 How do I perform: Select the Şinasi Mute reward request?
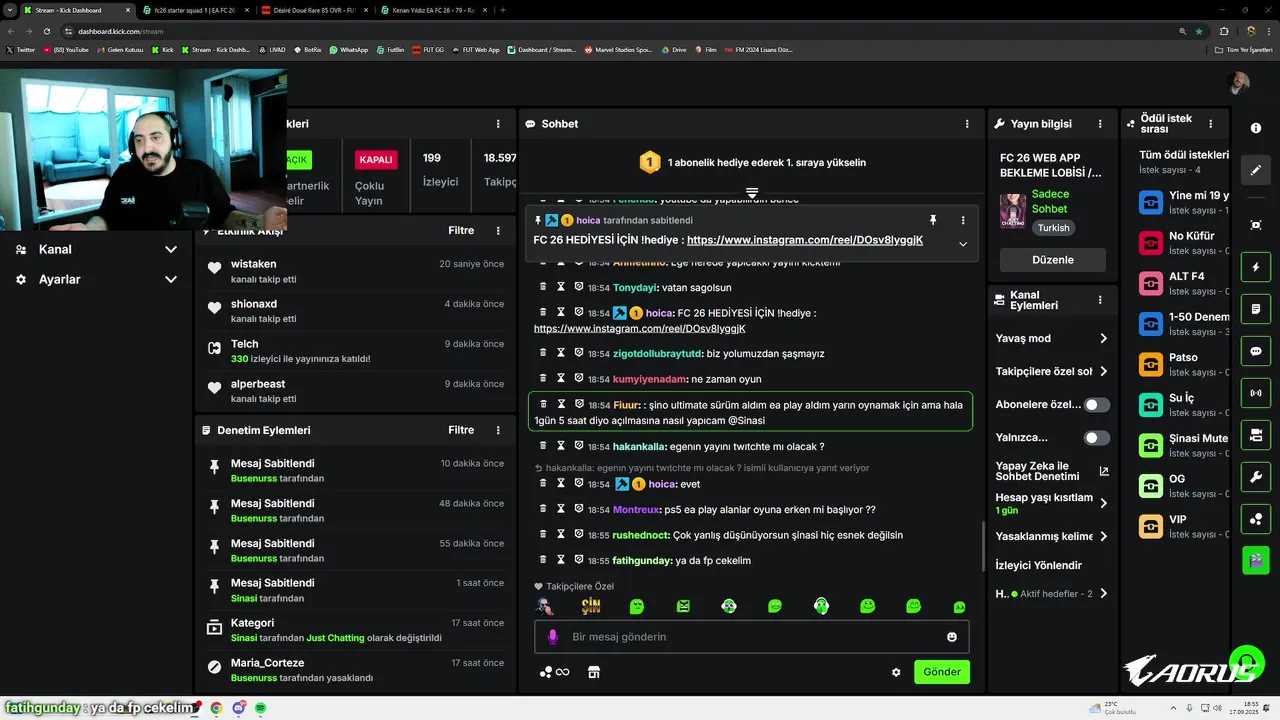(1183, 445)
